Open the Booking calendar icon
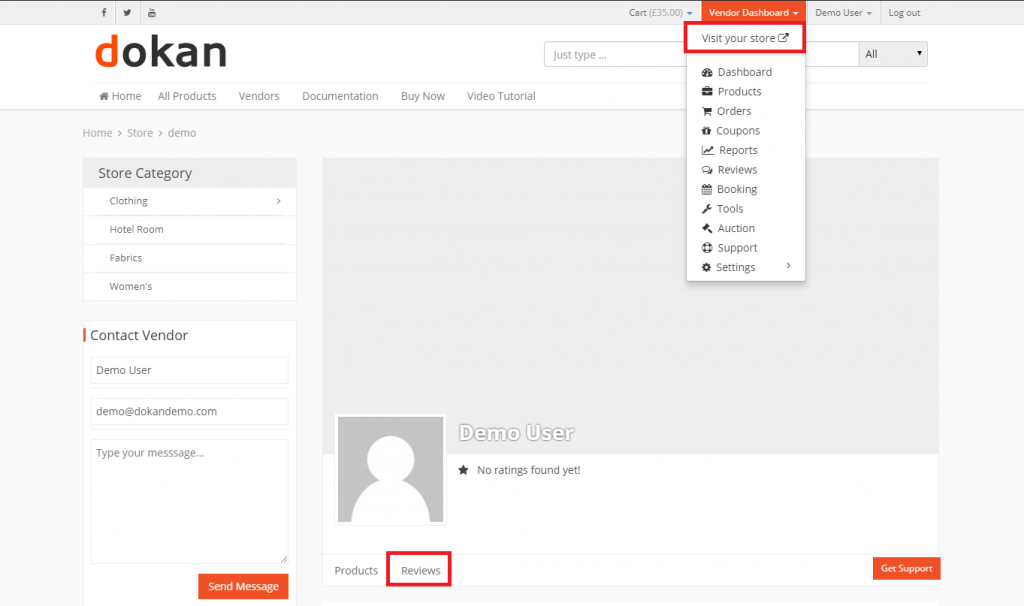Image resolution: width=1024 pixels, height=606 pixels. click(x=707, y=189)
